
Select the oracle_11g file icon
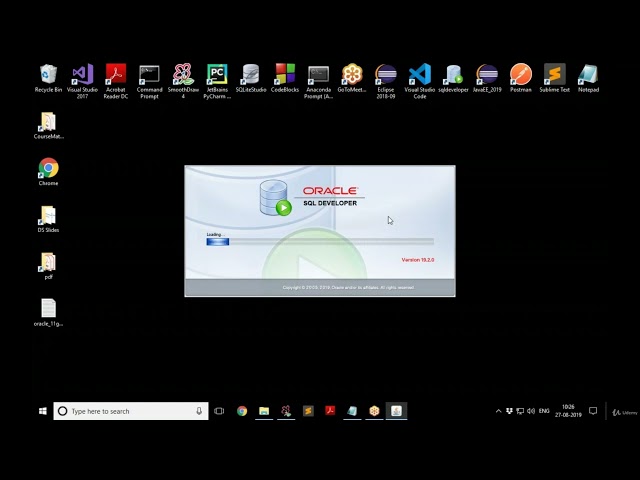tap(49, 313)
